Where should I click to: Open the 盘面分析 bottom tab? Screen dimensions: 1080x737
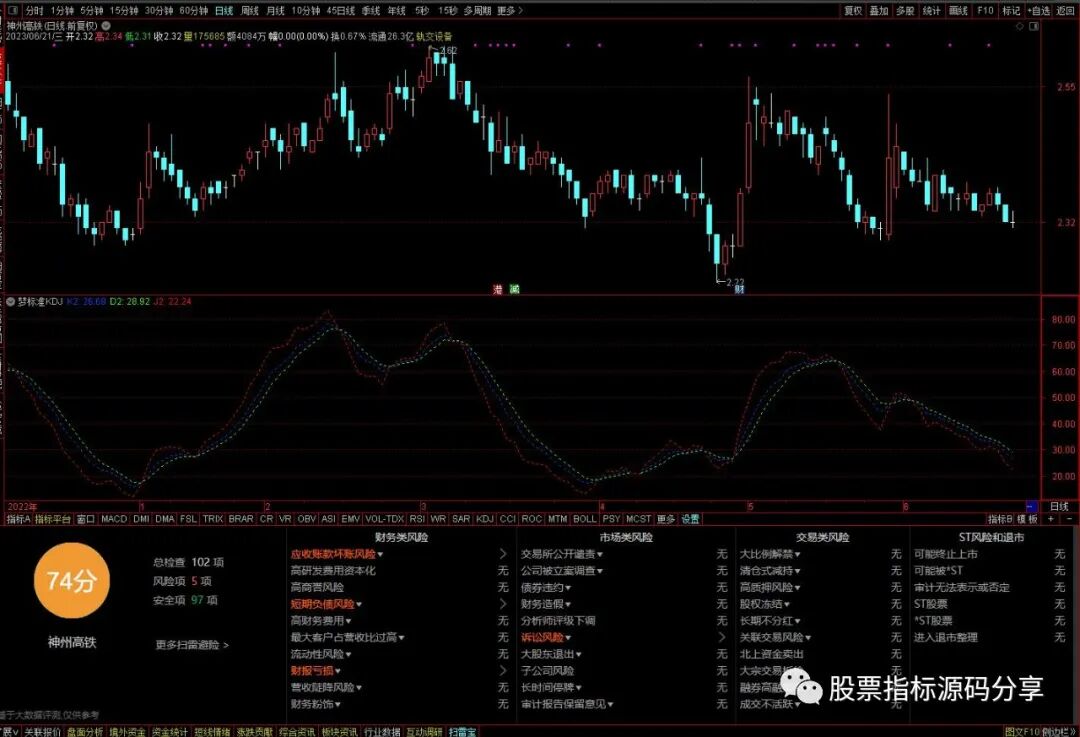(85, 731)
